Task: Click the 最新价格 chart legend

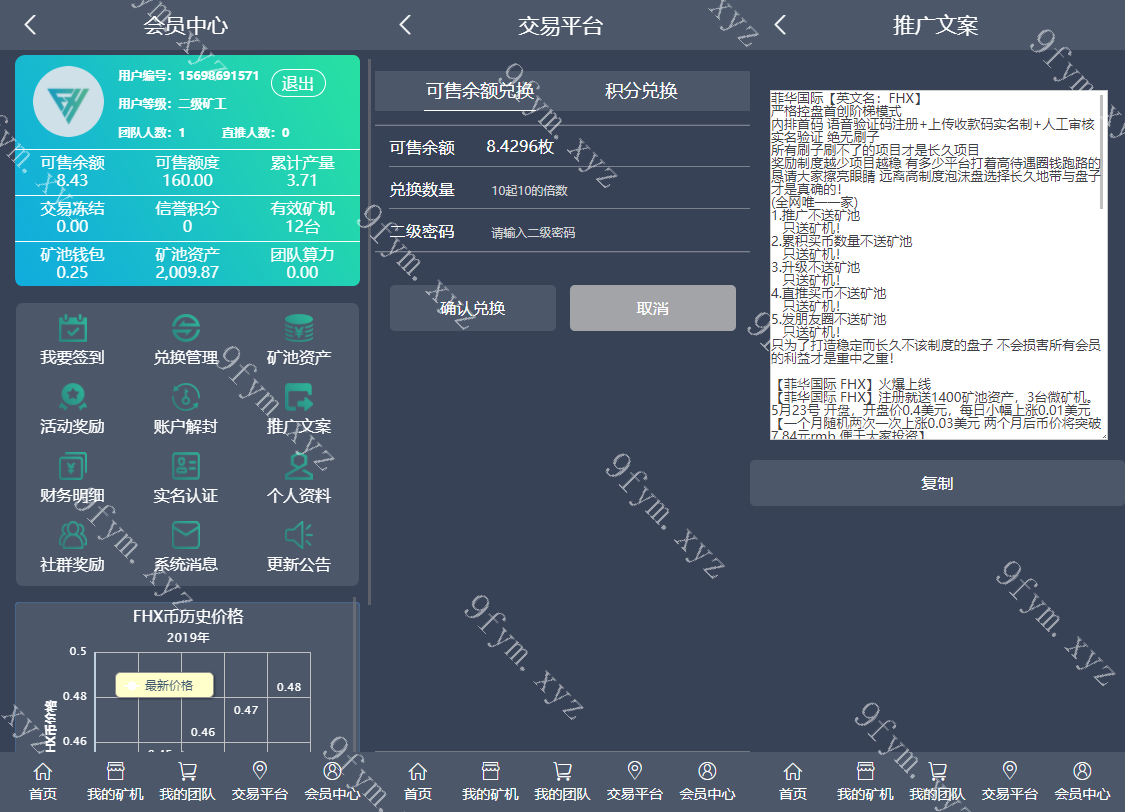Action: (x=165, y=685)
